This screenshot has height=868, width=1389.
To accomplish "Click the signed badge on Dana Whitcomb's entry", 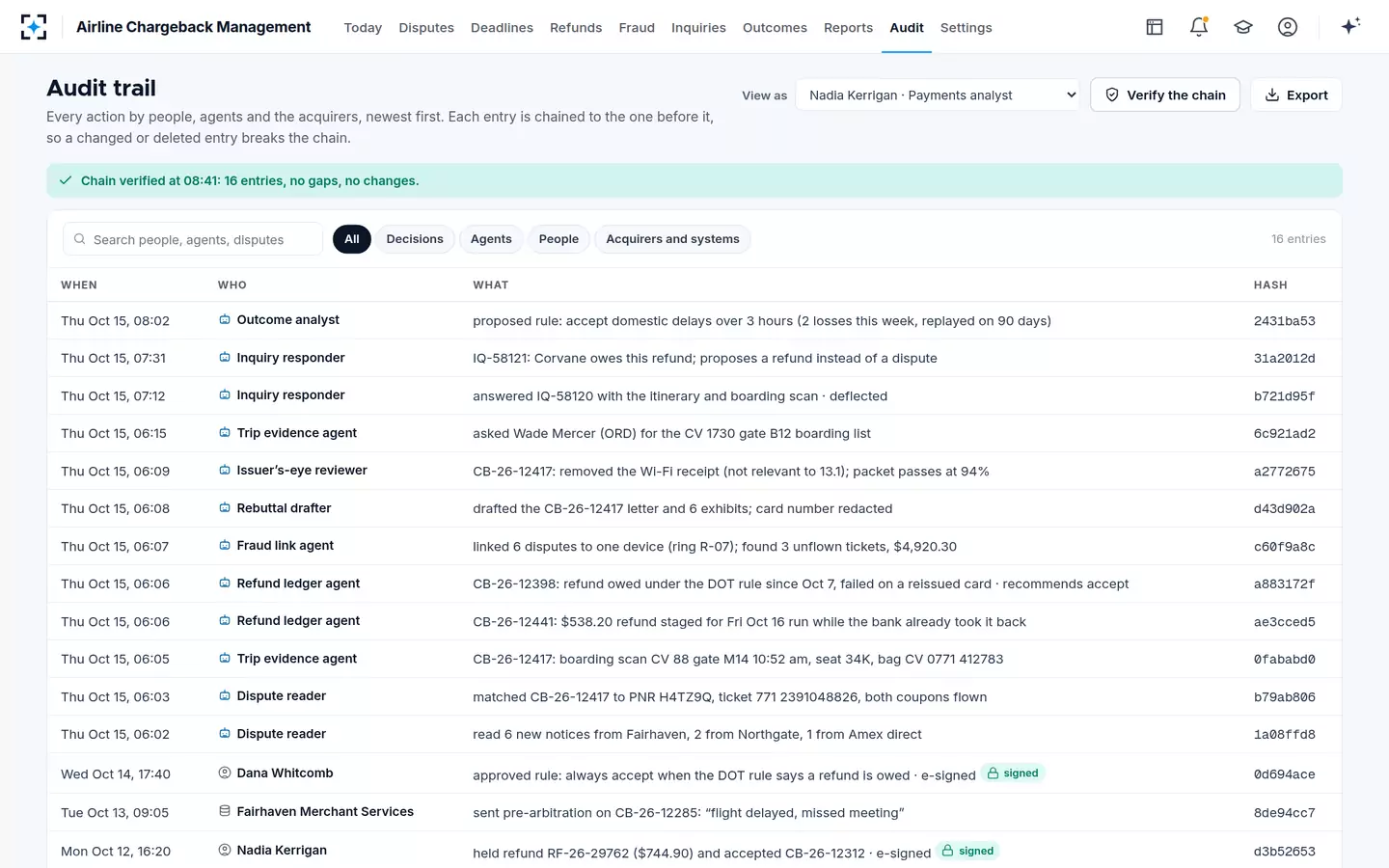I will tap(1013, 773).
